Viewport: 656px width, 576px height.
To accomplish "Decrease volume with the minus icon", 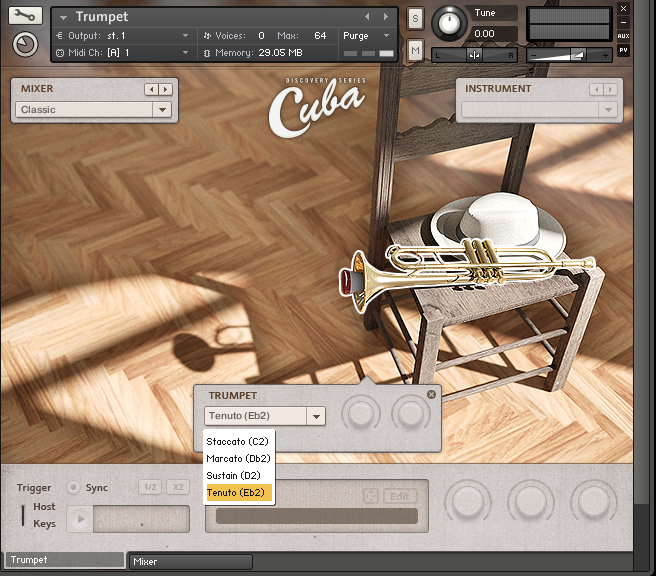I will pyautogui.click(x=533, y=55).
